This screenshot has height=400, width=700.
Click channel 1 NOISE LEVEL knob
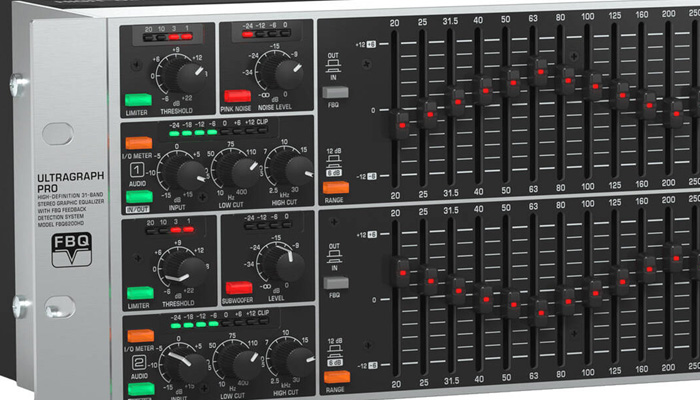(283, 71)
